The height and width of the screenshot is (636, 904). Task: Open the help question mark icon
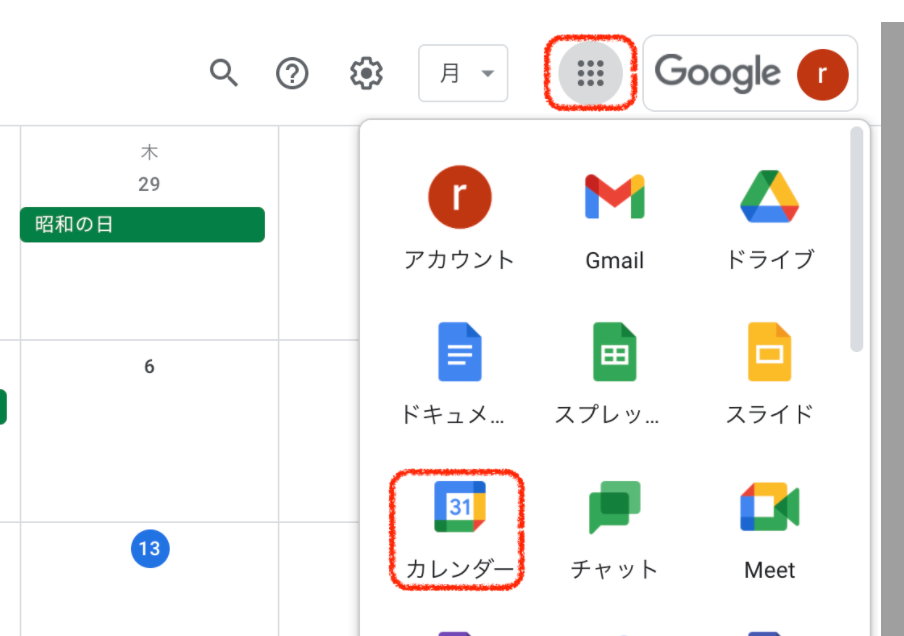(292, 73)
